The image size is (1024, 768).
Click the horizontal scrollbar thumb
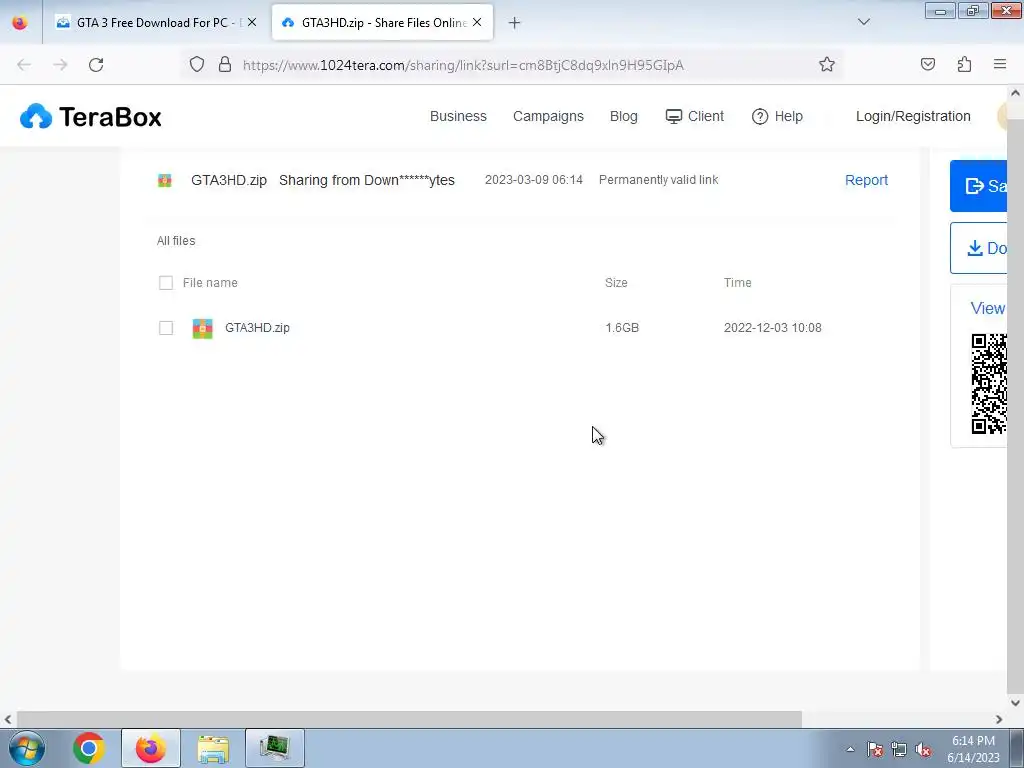(x=409, y=719)
